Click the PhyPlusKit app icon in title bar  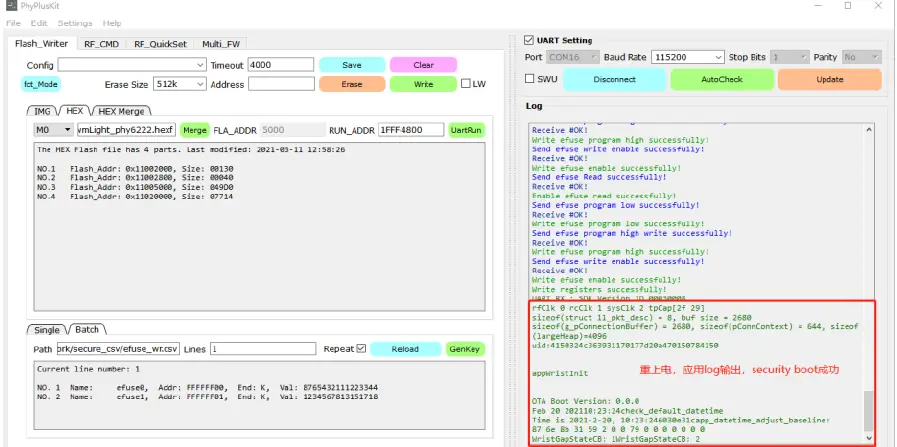point(11,6)
